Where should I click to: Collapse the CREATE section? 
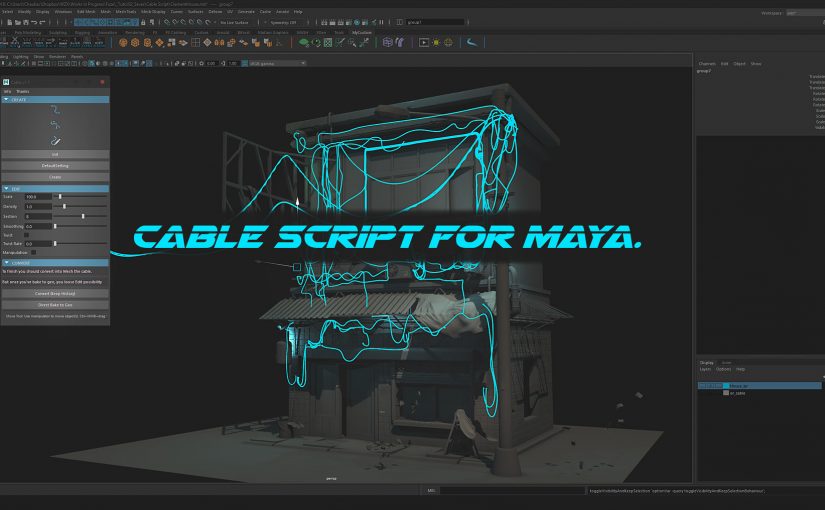click(55, 99)
